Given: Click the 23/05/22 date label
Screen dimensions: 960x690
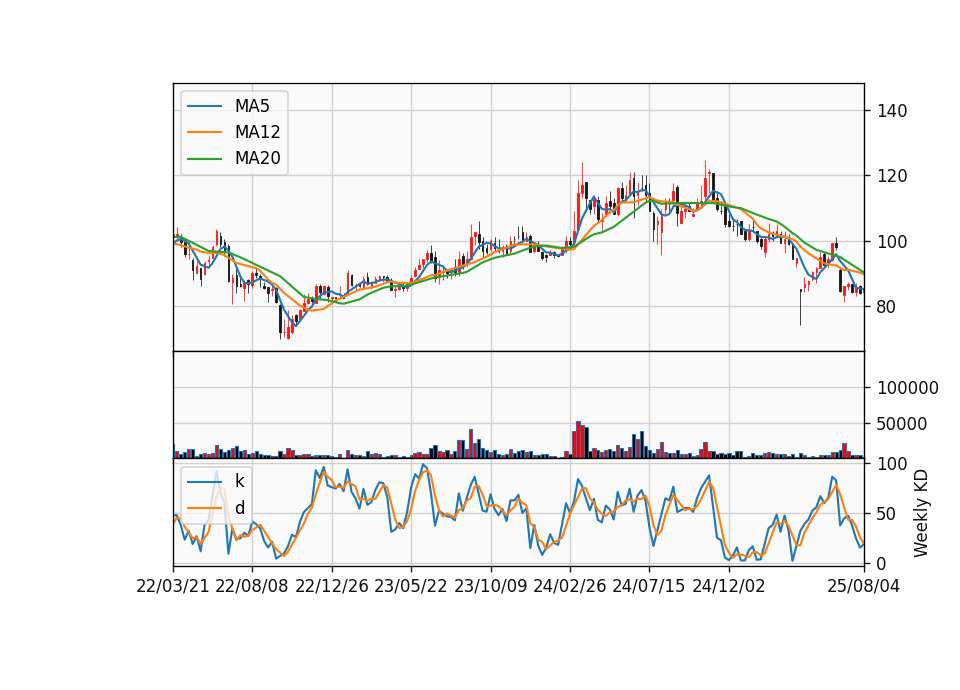Looking at the screenshot, I should pyautogui.click(x=411, y=586).
